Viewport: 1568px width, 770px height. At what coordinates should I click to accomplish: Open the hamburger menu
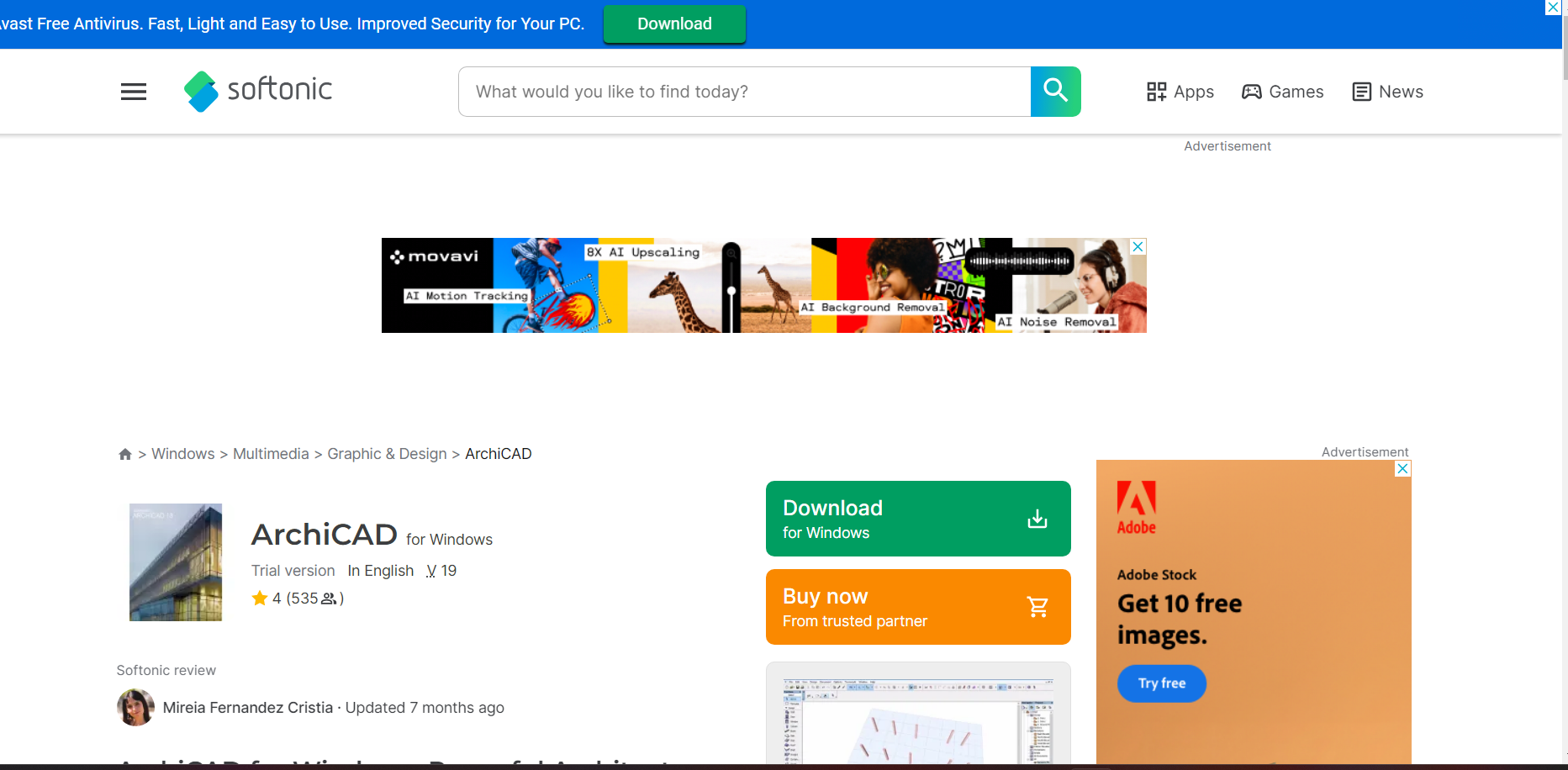coord(134,92)
